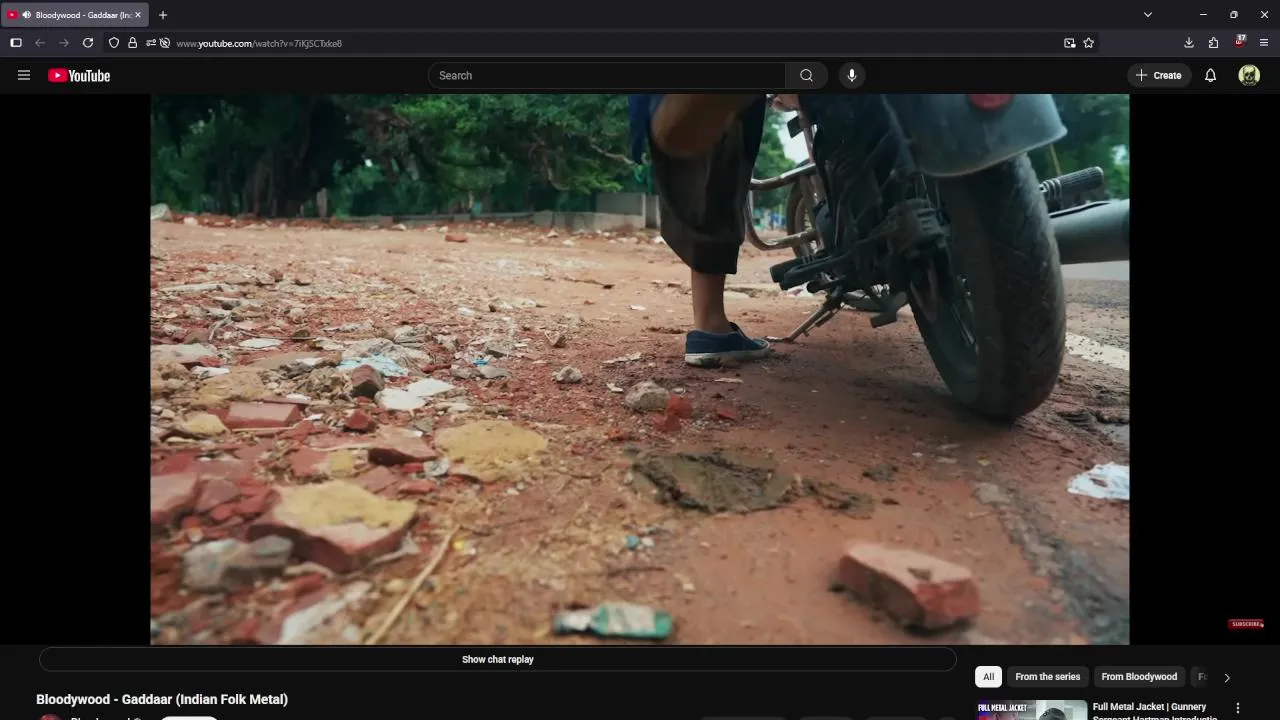The image size is (1280, 720).
Task: Select the All filter chip
Action: (988, 677)
